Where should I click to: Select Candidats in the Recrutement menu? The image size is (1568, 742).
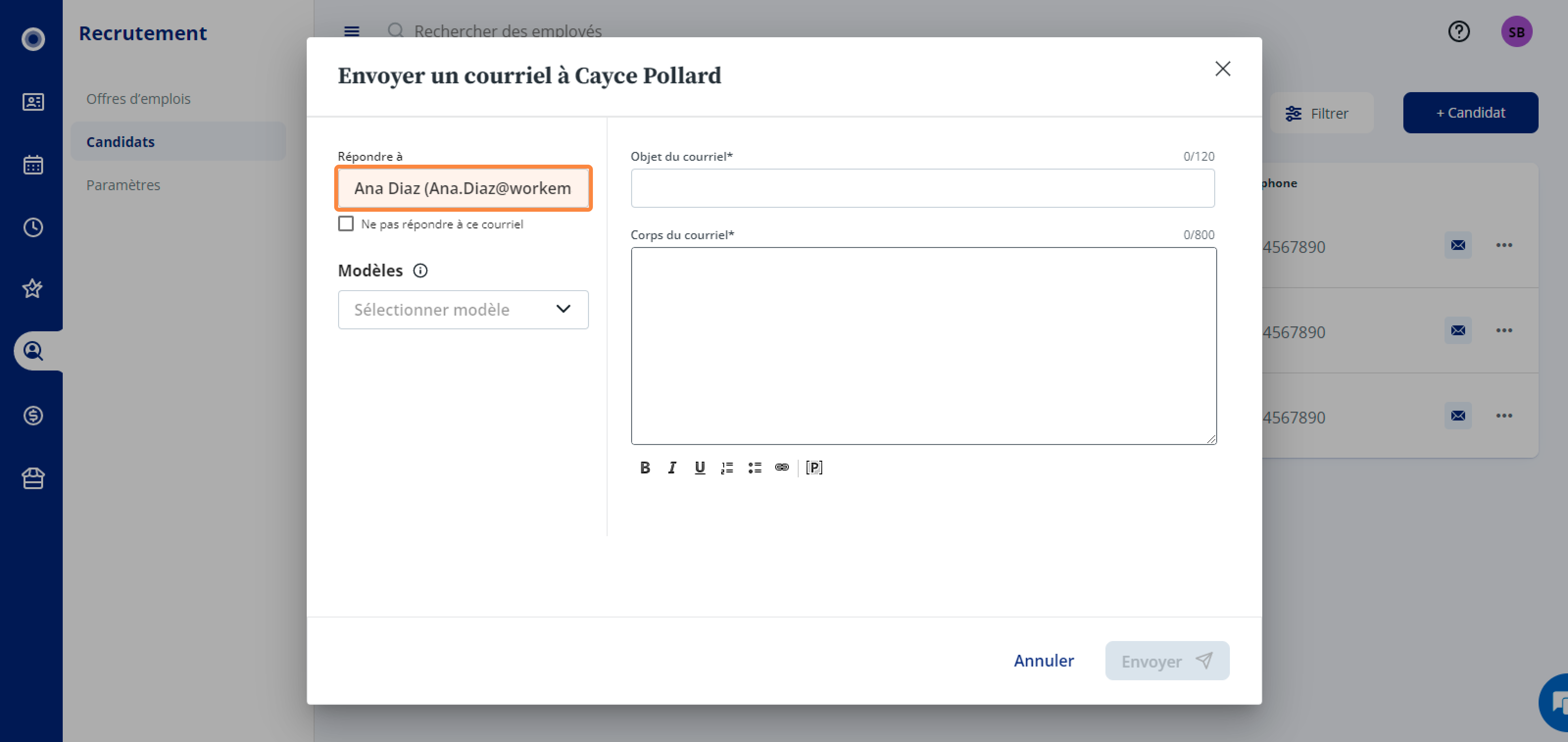tap(178, 142)
